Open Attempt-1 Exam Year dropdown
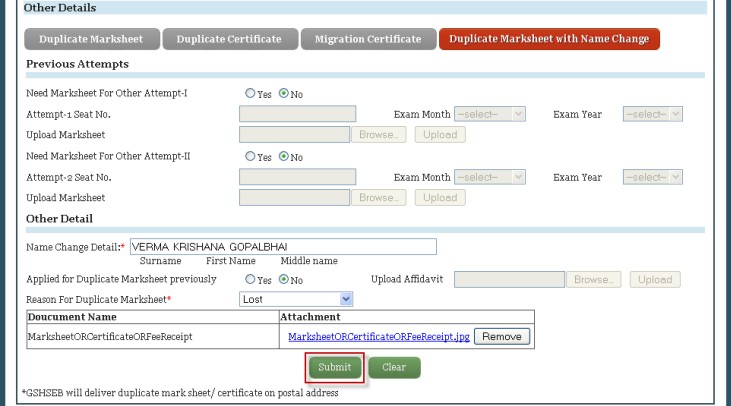Viewport: 731px width, 406px height. (652, 115)
